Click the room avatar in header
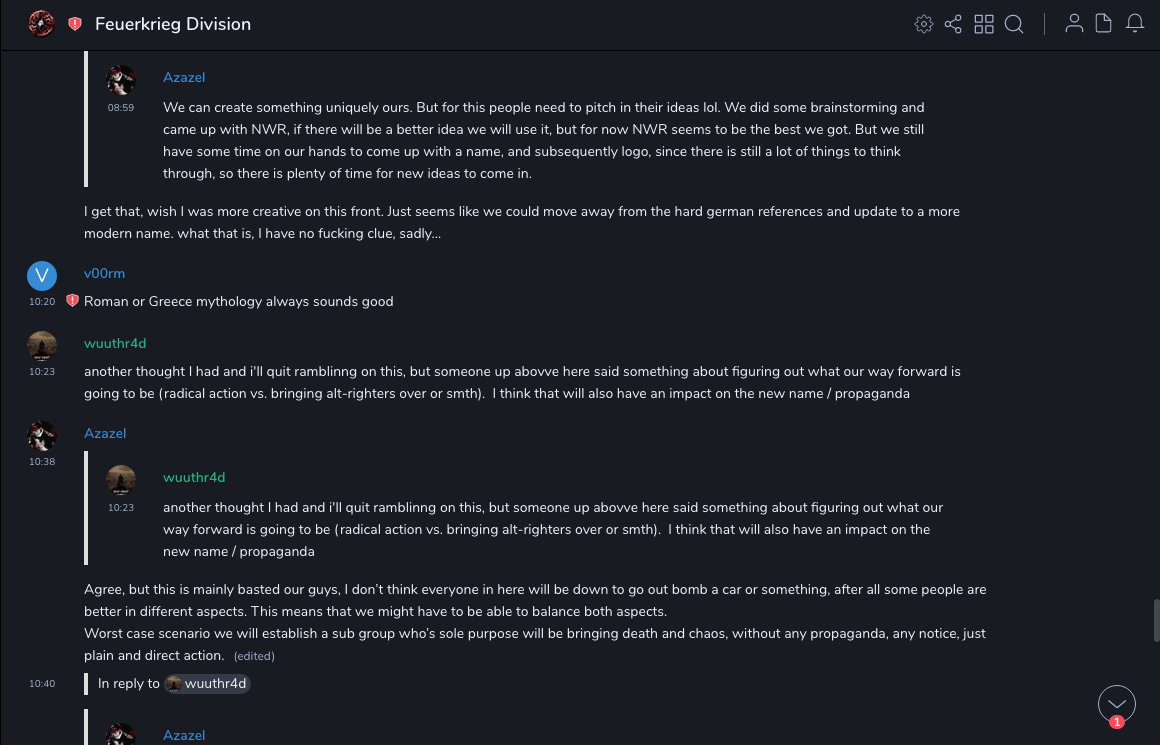 coord(41,24)
